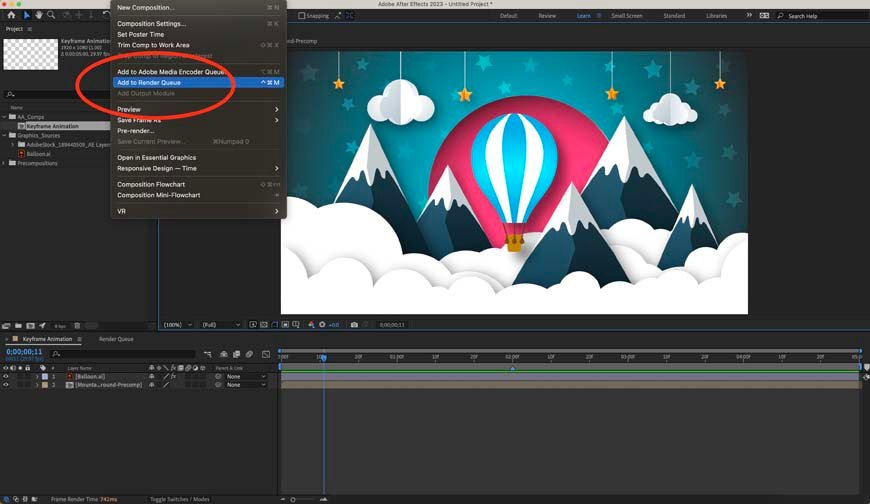Toggle fast previews icon in viewer footer
Screen dimensions: 870x504
[x=252, y=325]
